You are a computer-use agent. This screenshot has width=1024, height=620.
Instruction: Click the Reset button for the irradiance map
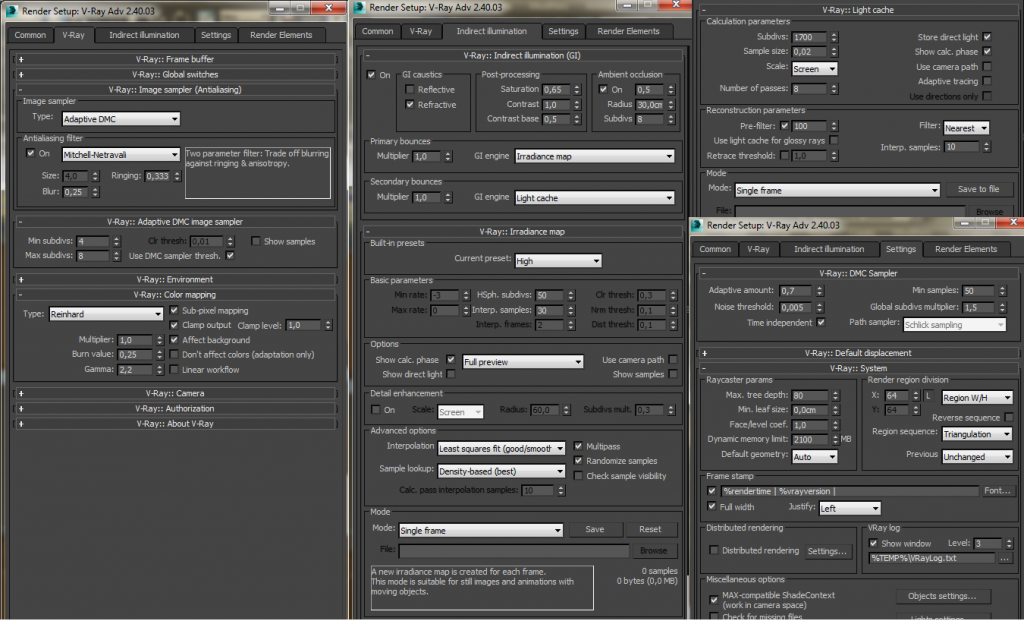[650, 529]
